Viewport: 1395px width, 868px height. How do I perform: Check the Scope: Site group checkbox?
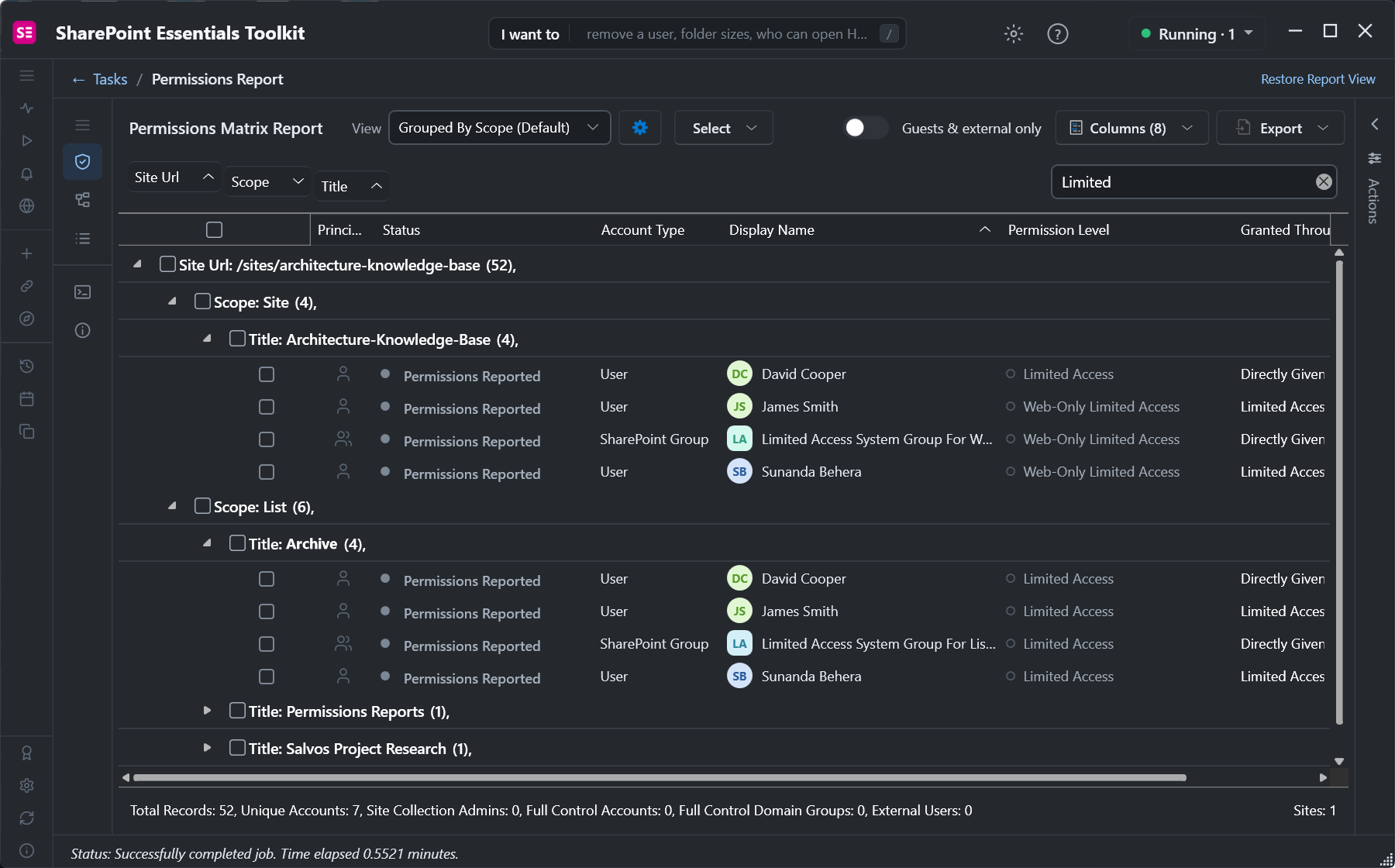pyautogui.click(x=202, y=301)
